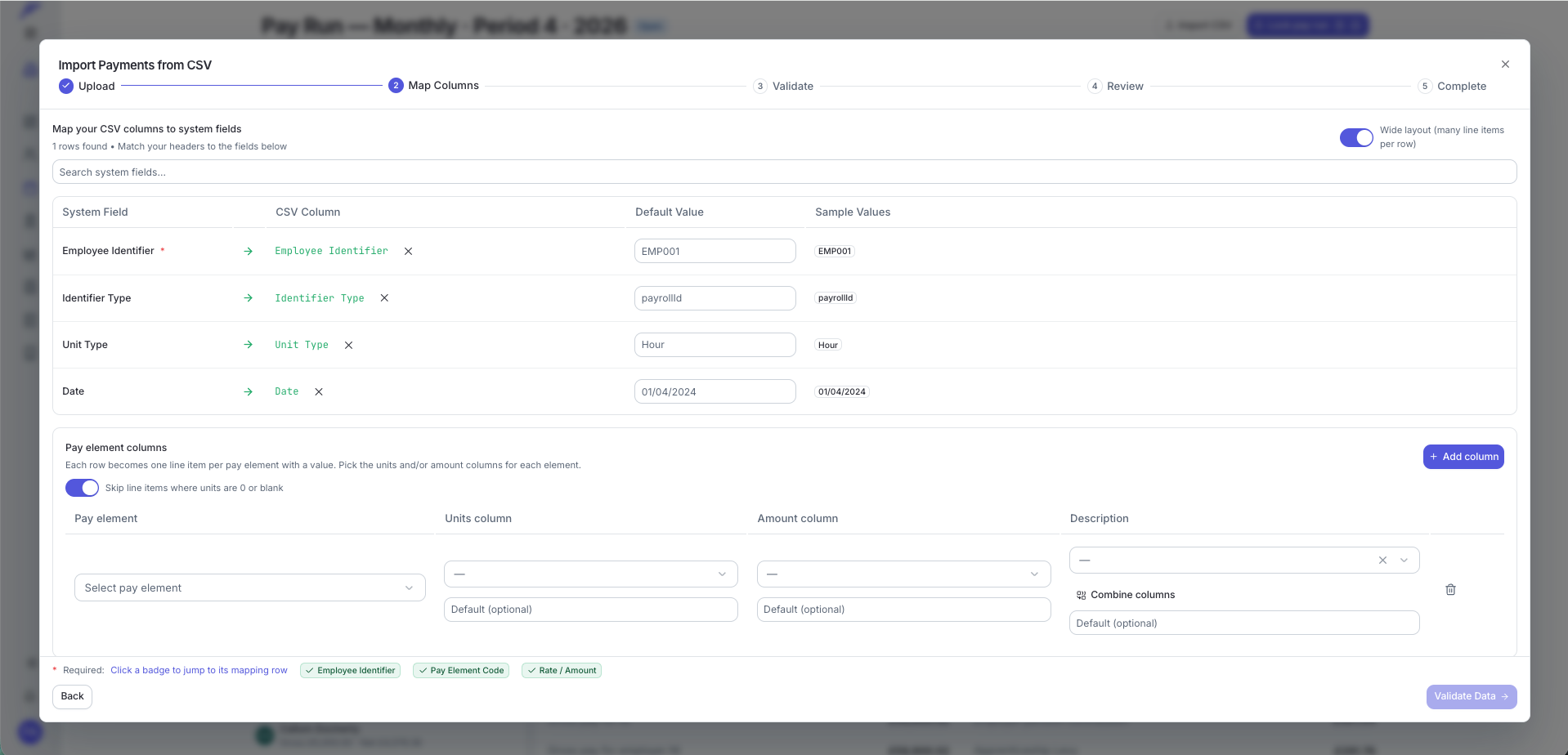The height and width of the screenshot is (755, 1568).
Task: Click Description Default (optional) field
Action: click(x=1244, y=623)
